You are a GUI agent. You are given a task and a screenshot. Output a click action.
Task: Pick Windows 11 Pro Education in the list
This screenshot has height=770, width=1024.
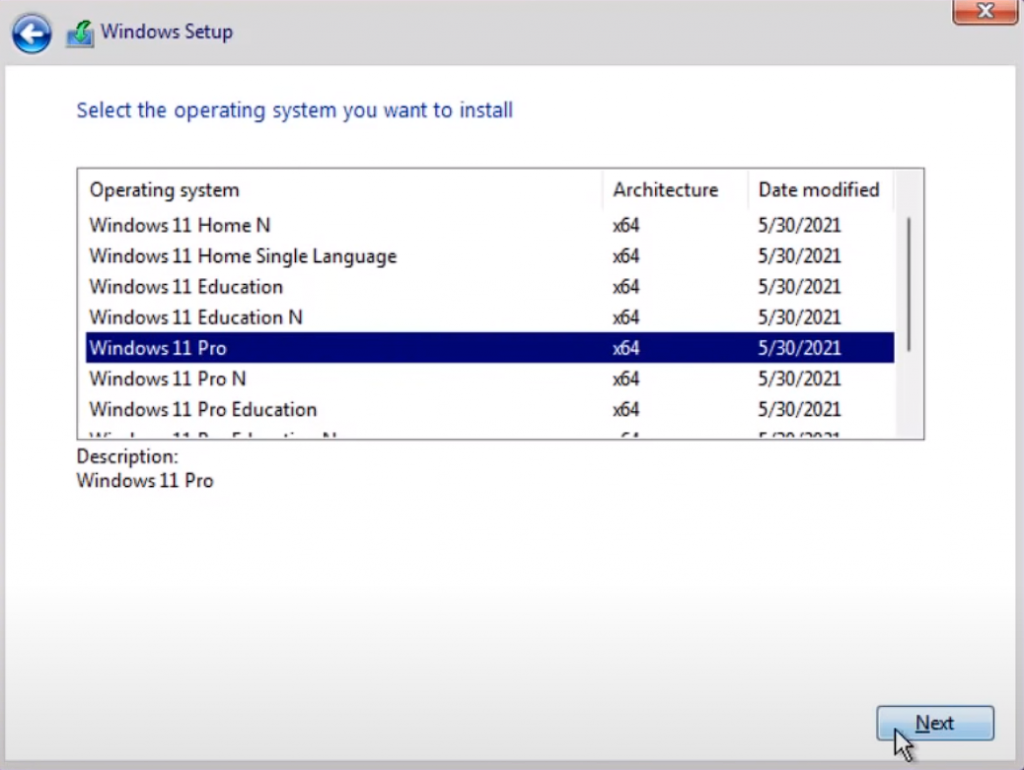(490, 409)
